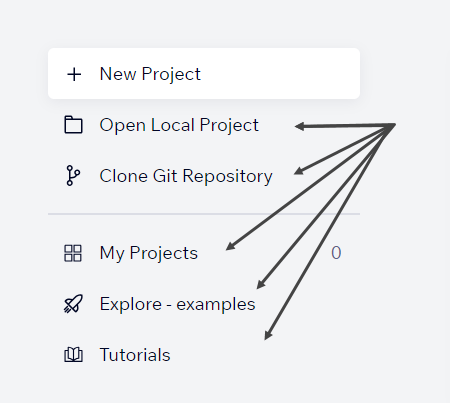Image resolution: width=450 pixels, height=403 pixels.
Task: Choose Clone Git Repository text
Action: pyautogui.click(x=186, y=176)
